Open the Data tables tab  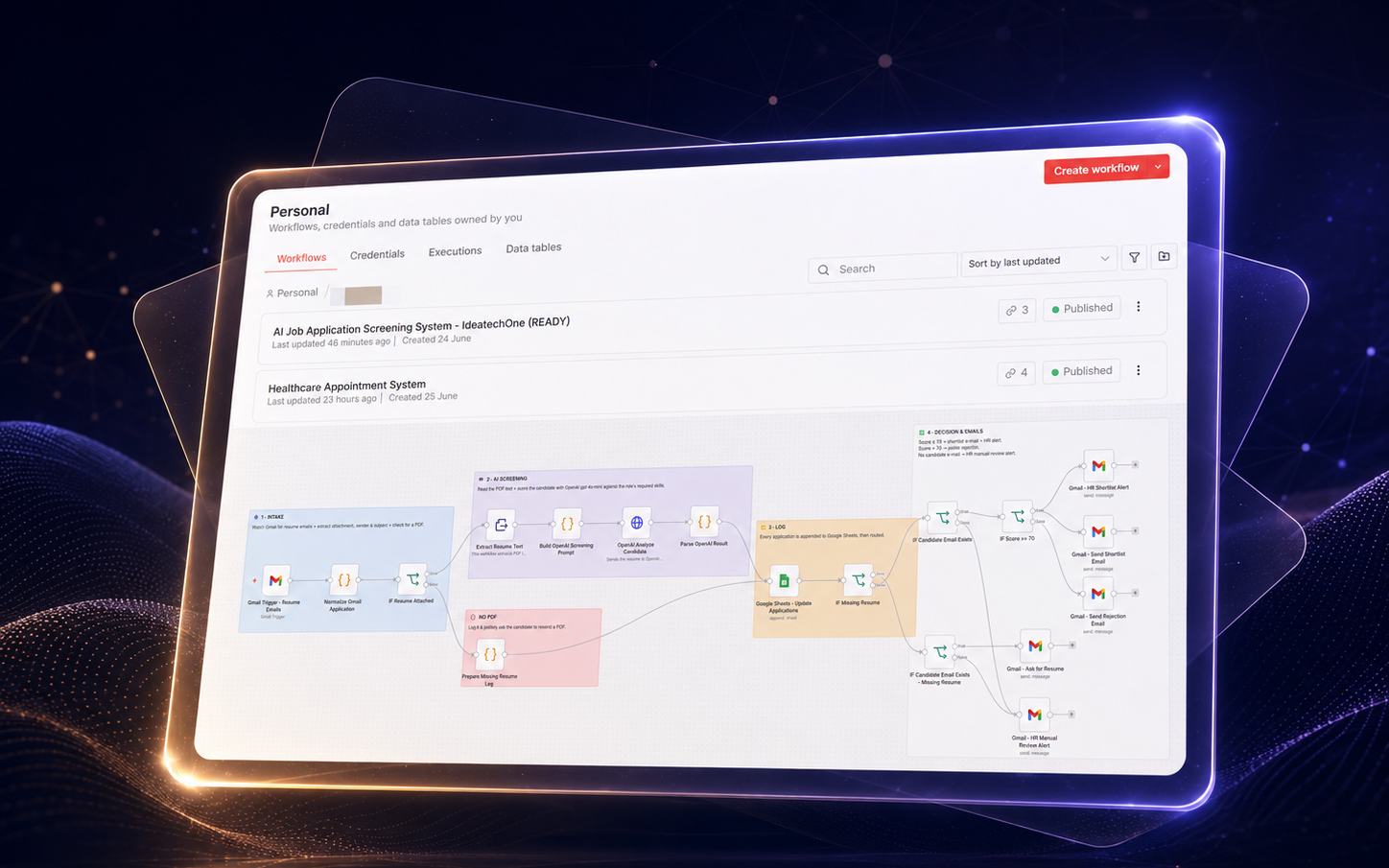533,247
